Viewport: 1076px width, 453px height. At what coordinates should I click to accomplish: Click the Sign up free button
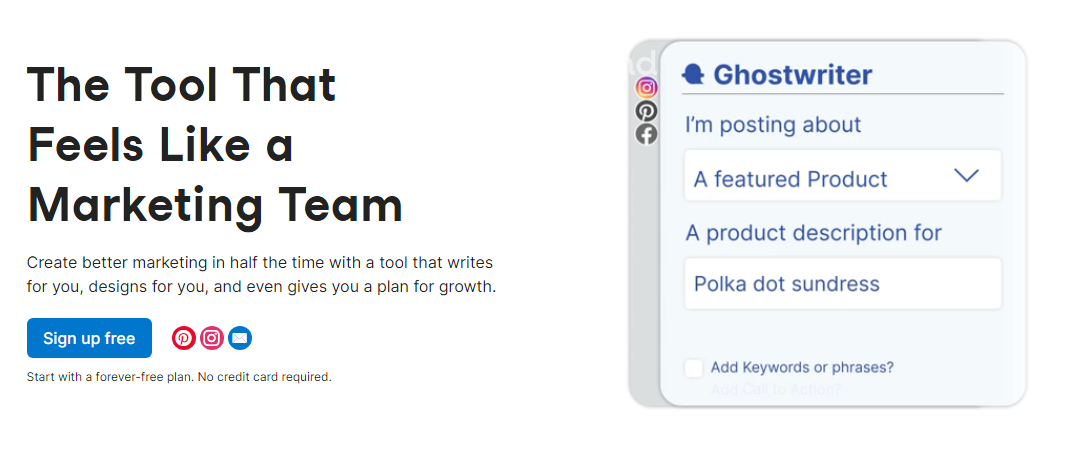(89, 338)
